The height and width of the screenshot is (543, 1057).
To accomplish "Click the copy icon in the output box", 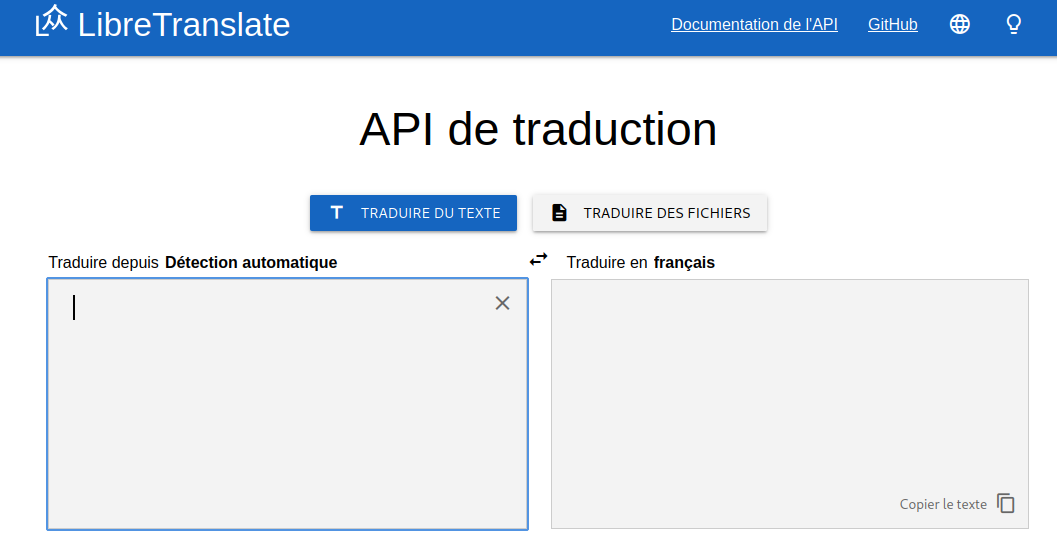I will (1006, 504).
